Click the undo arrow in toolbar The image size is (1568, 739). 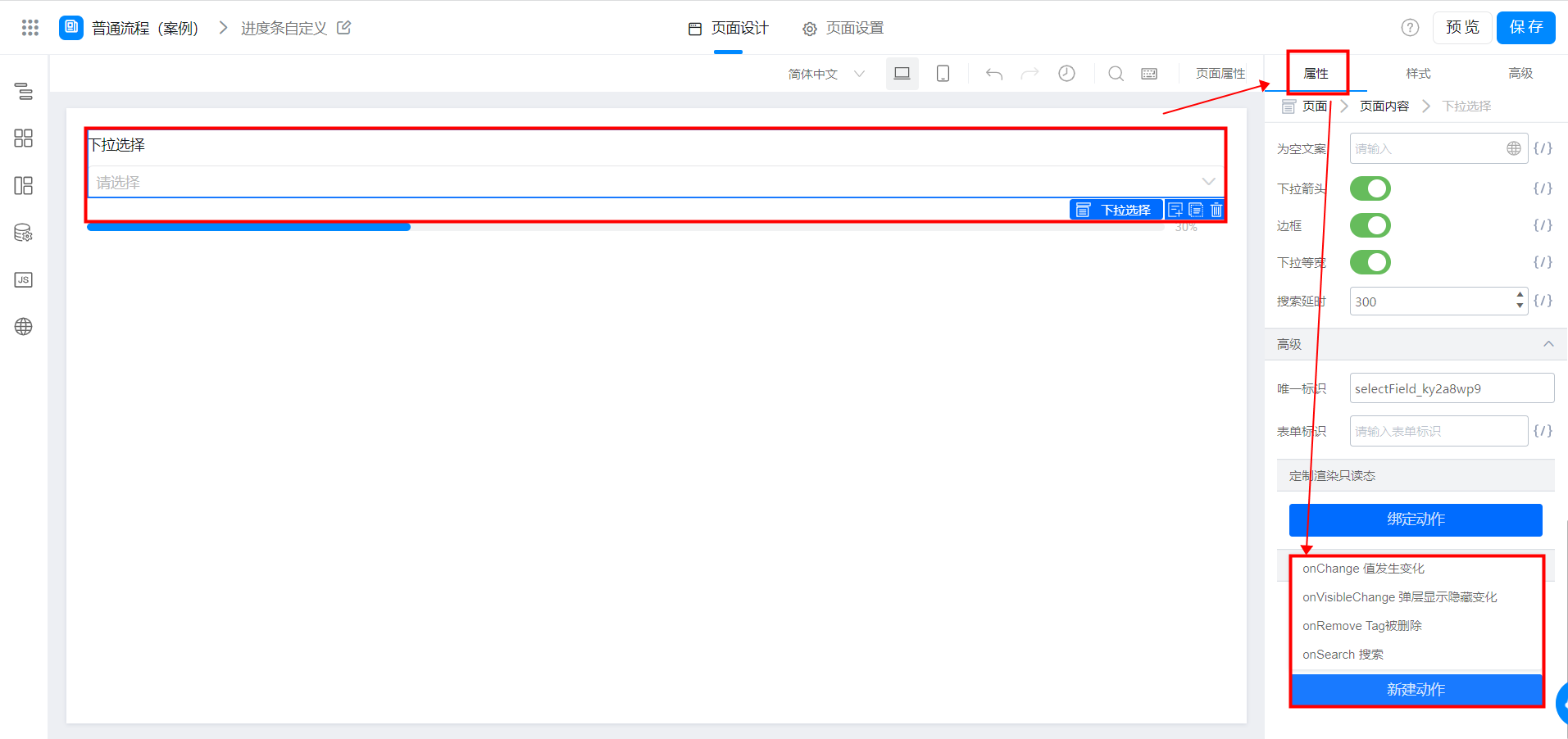point(994,74)
